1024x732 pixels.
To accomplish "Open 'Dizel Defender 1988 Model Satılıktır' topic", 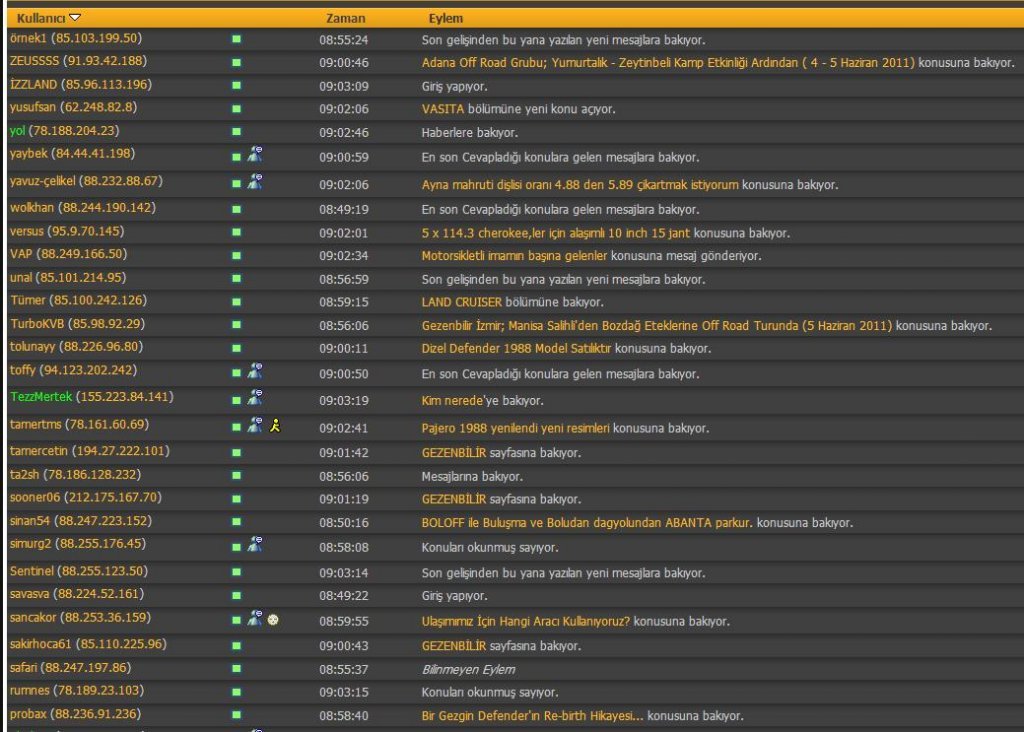I will click(516, 349).
